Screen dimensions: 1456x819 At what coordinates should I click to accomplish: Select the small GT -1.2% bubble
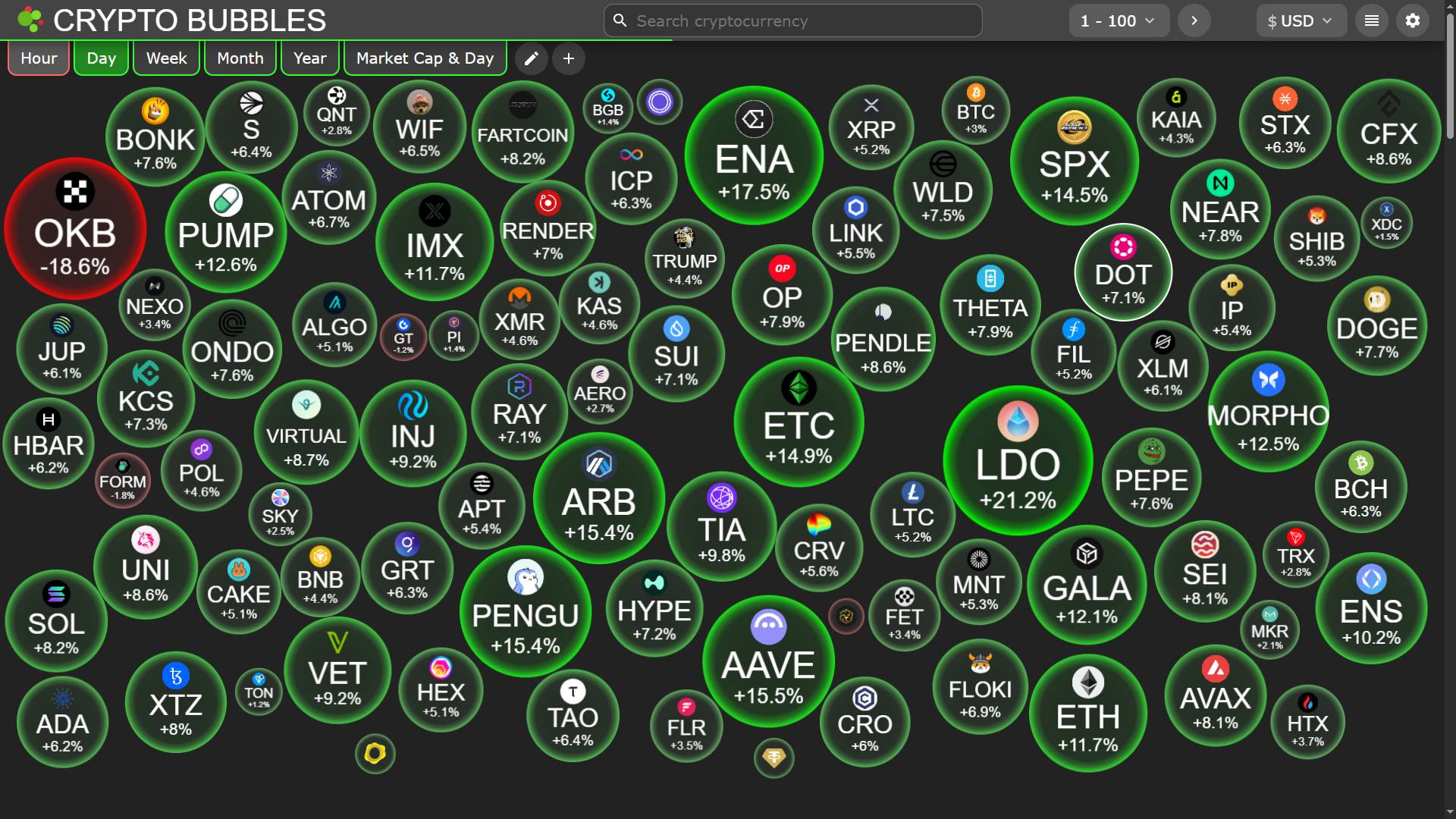[403, 337]
